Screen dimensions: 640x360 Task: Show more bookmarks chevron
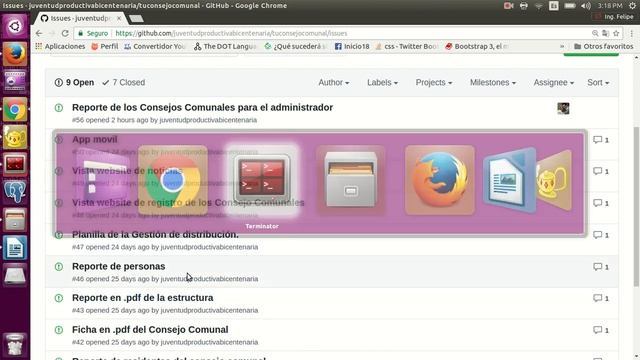tap(562, 47)
